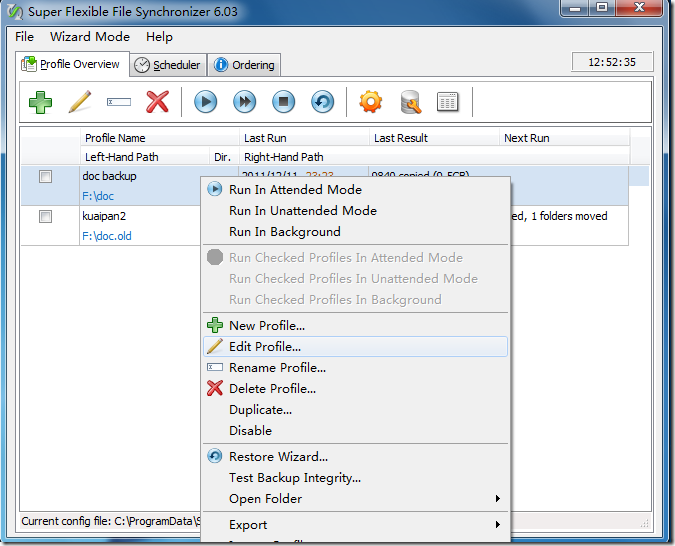The image size is (675, 546).
Task: Select the kuaipan2 profile name
Action: tap(104, 216)
